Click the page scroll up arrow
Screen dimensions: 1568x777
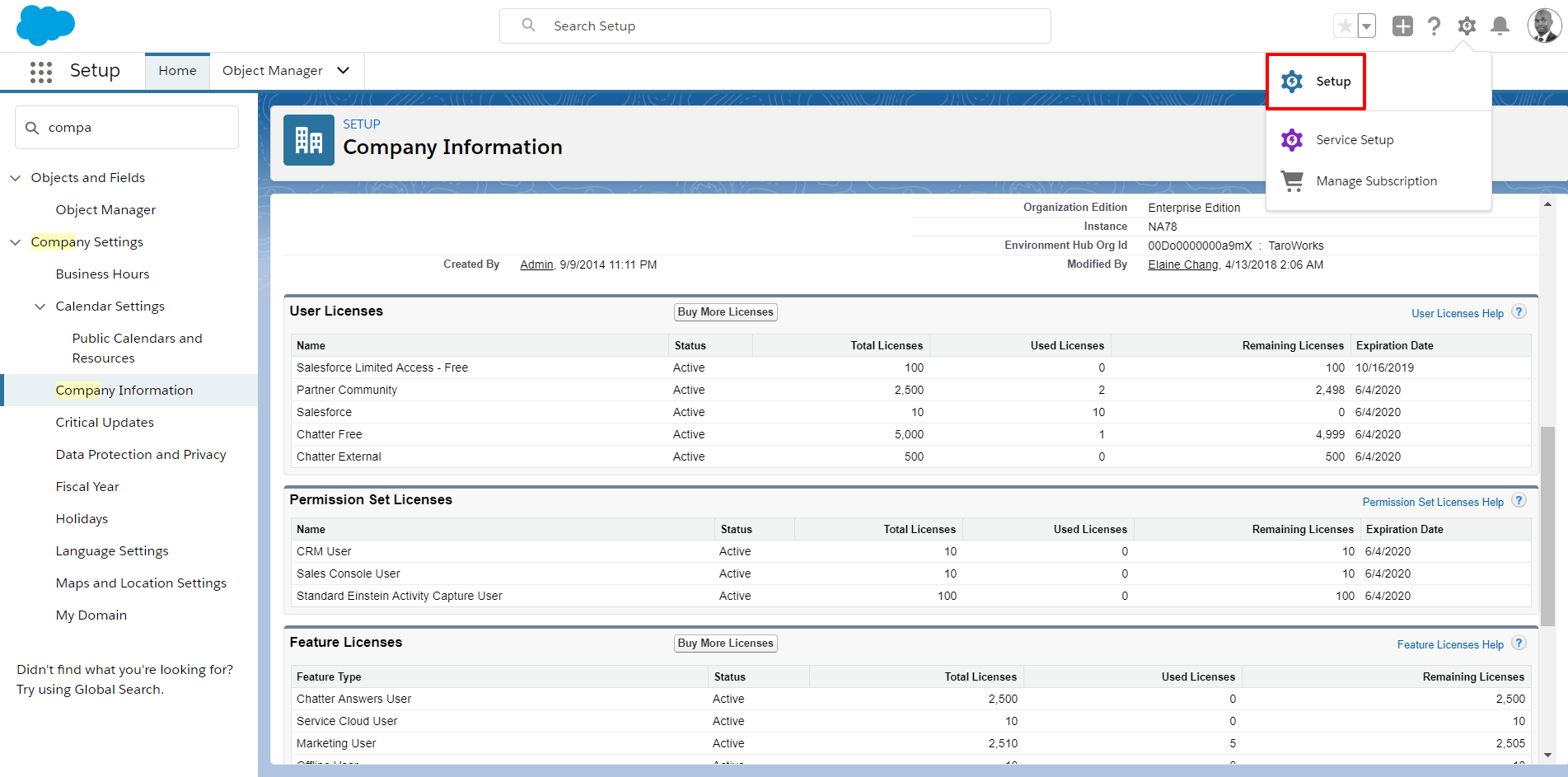[1547, 204]
